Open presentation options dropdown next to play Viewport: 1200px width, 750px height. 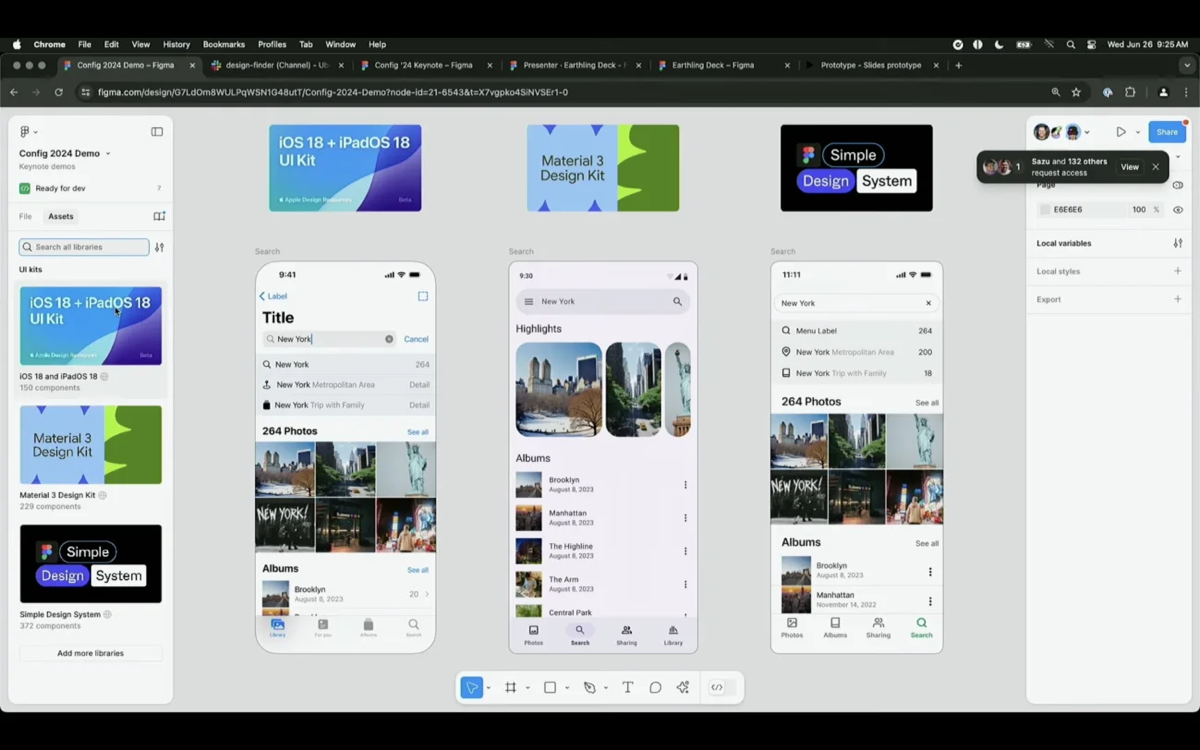(1138, 132)
